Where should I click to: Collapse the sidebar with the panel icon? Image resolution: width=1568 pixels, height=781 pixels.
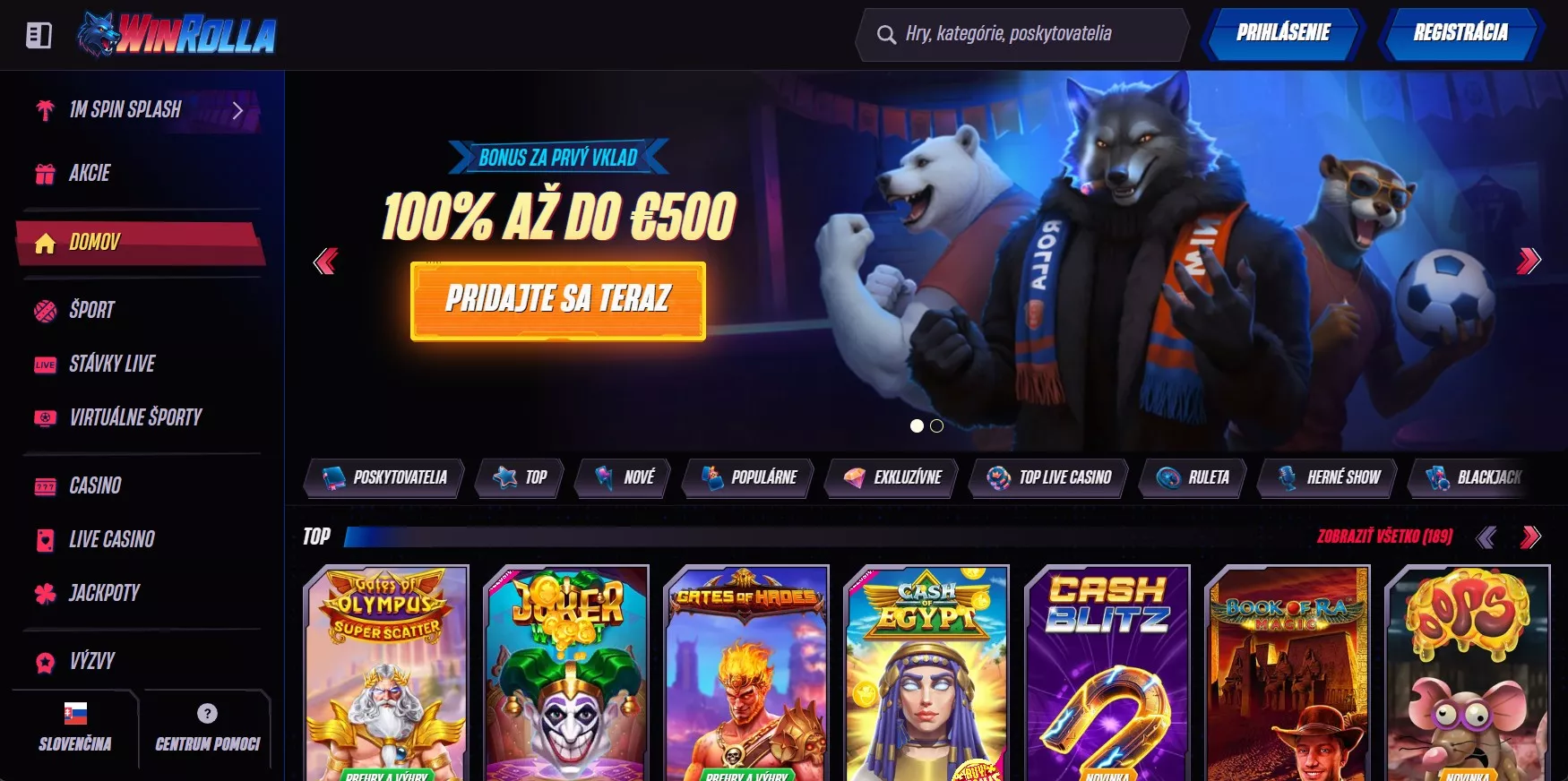(39, 36)
